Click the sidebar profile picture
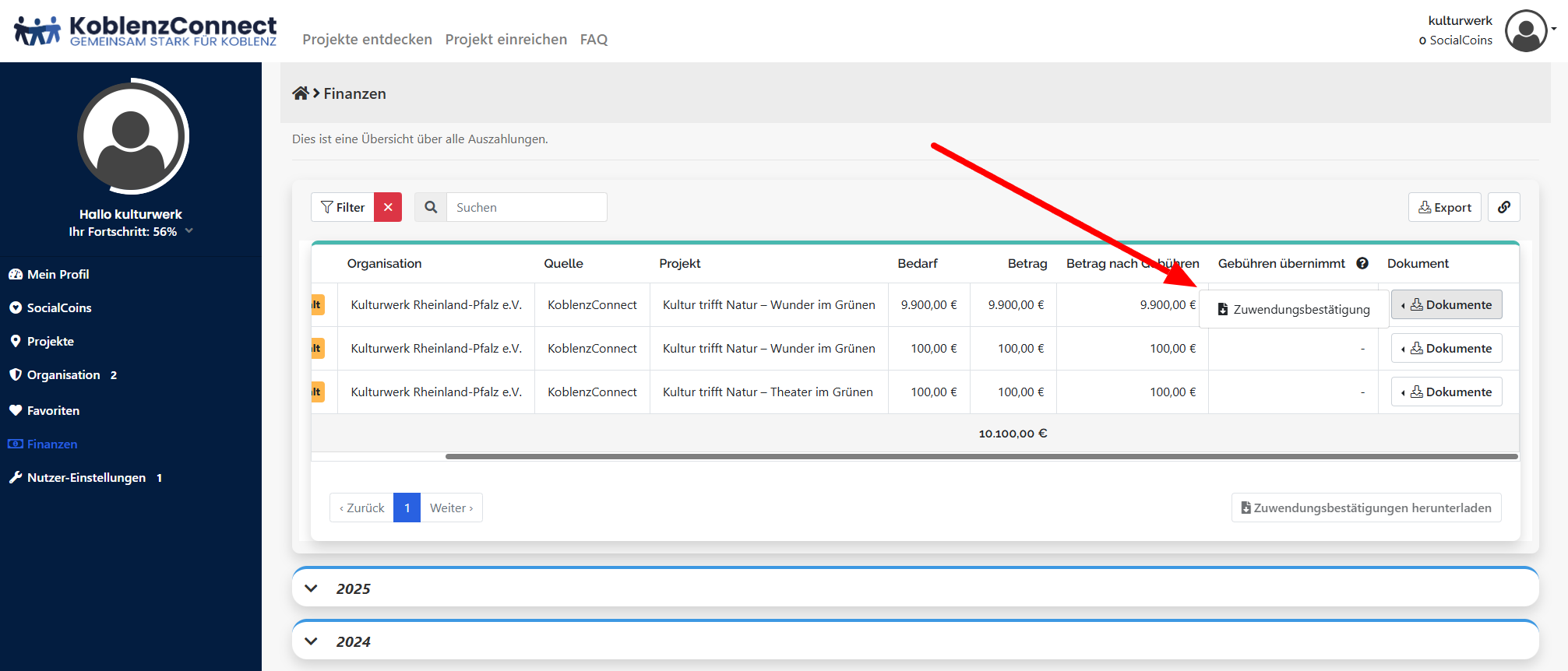This screenshot has height=671, width=1568. tap(132, 136)
